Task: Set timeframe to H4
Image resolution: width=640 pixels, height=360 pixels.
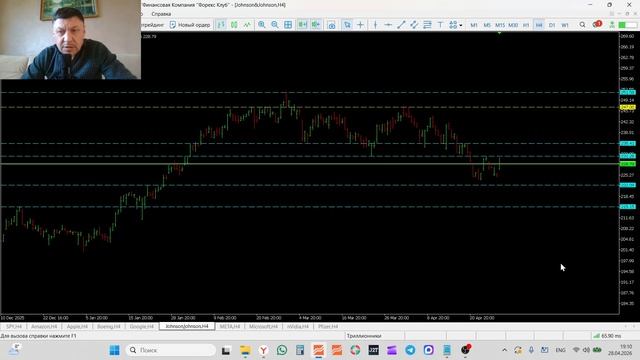Action: 539,25
